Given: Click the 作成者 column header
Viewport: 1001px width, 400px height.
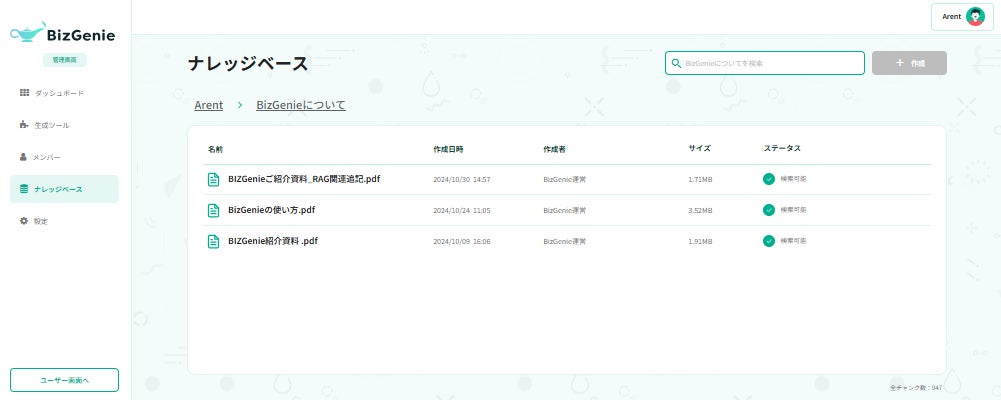Looking at the screenshot, I should (x=554, y=149).
